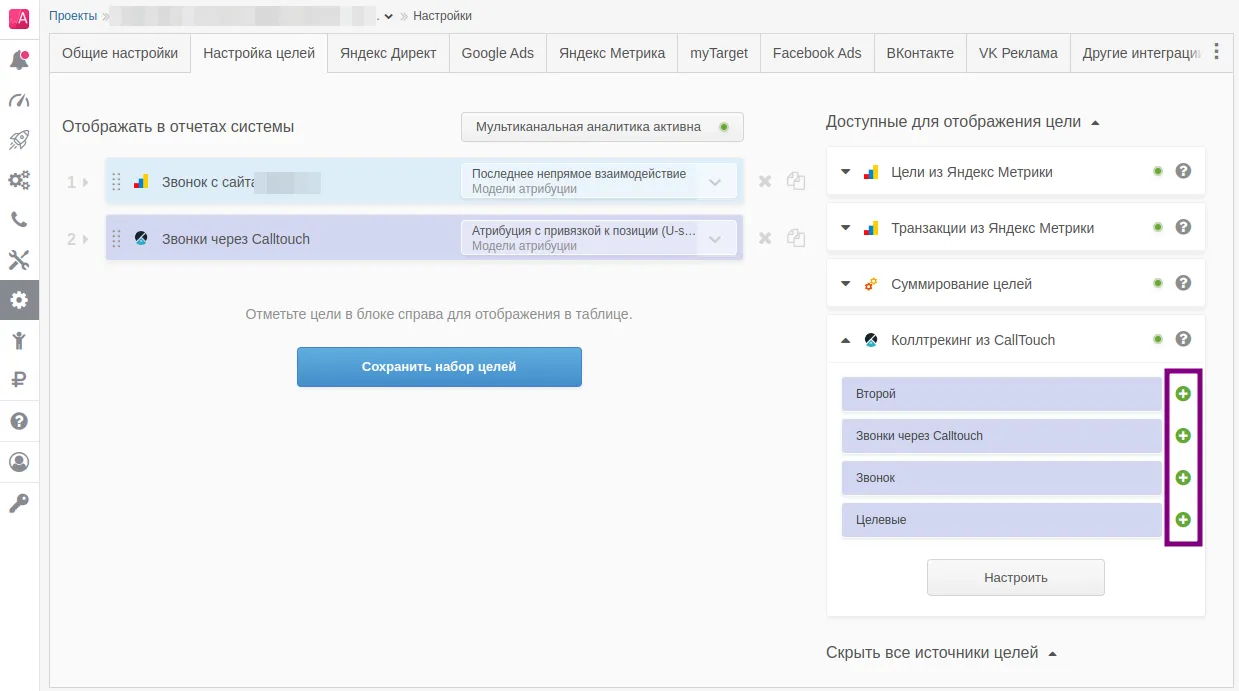
Task: Open the person figure sidebar icon
Action: tap(19, 340)
